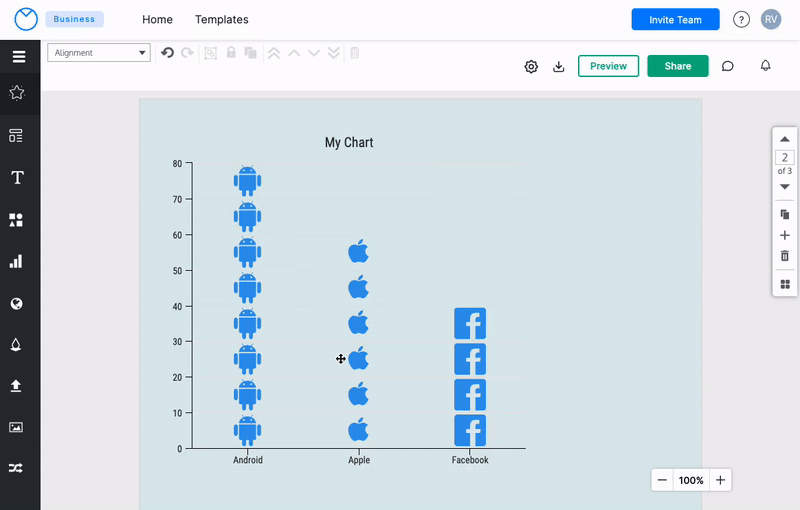The width and height of the screenshot is (800, 510).
Task: Delete current page with trash icon
Action: click(x=785, y=256)
